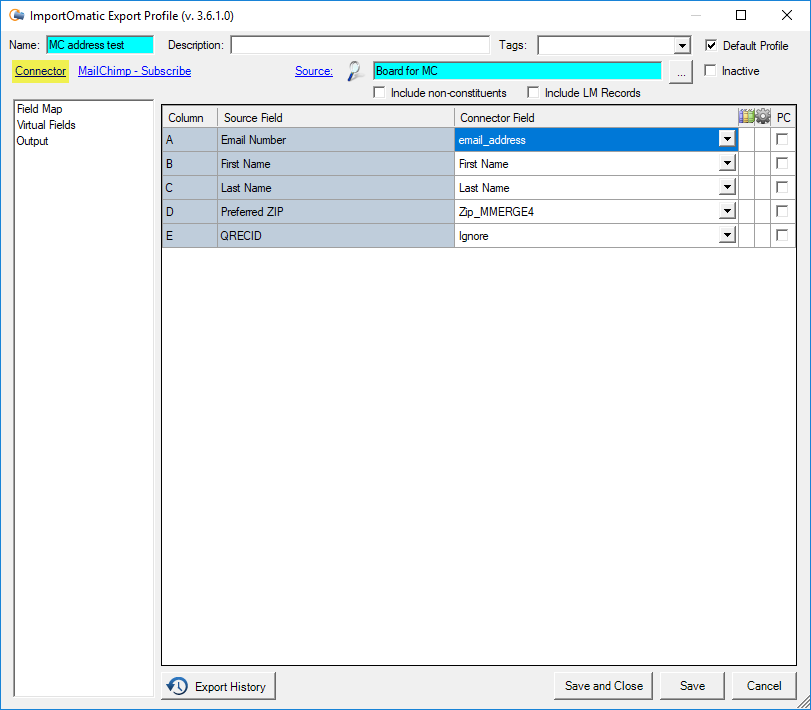Click into the Description field
This screenshot has height=710, width=811.
point(360,45)
